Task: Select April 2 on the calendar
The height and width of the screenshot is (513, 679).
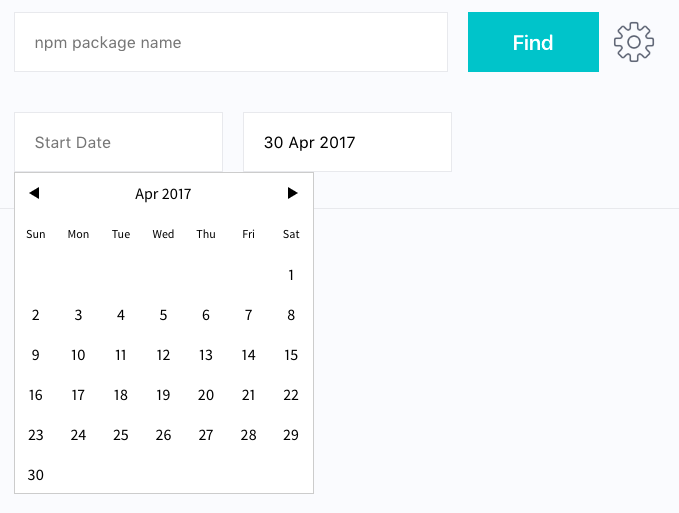Action: 36,315
